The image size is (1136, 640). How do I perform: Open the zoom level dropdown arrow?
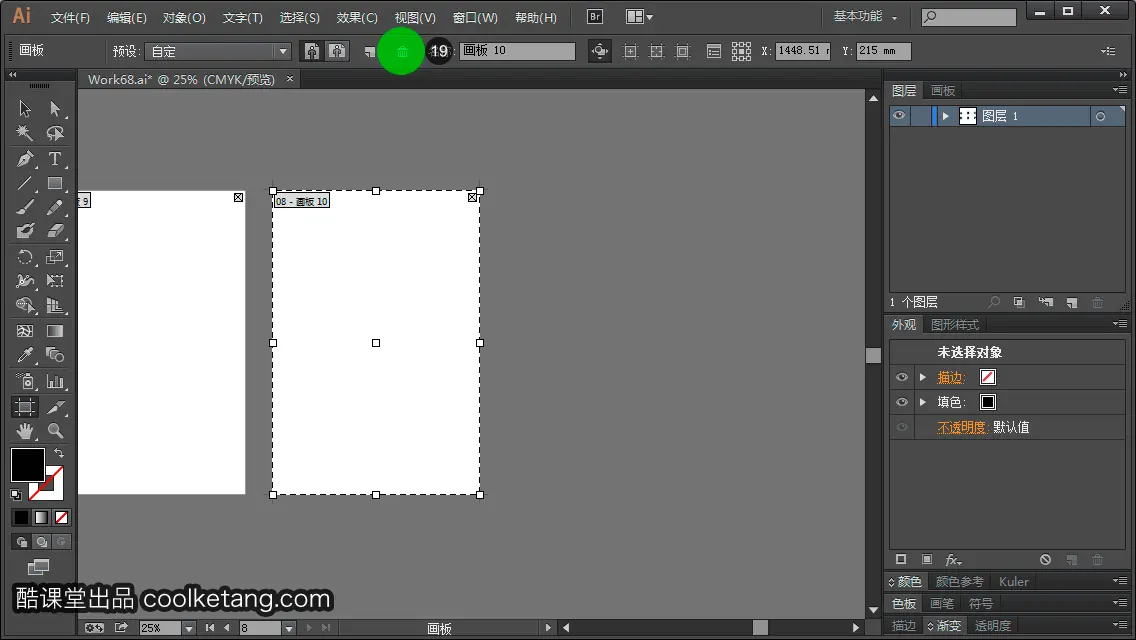pos(189,628)
